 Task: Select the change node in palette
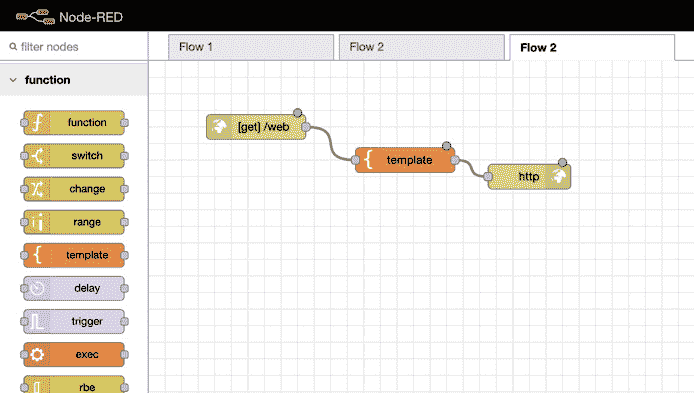[x=74, y=189]
